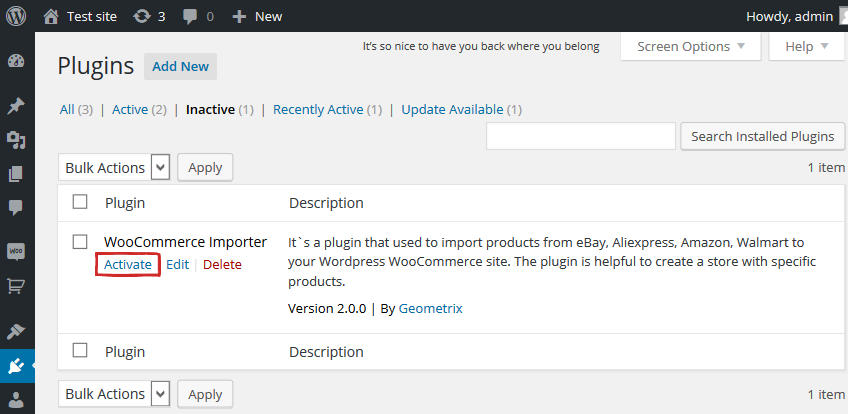Open Plugins plug icon in sidebar
The width and height of the screenshot is (848, 414).
point(16,366)
